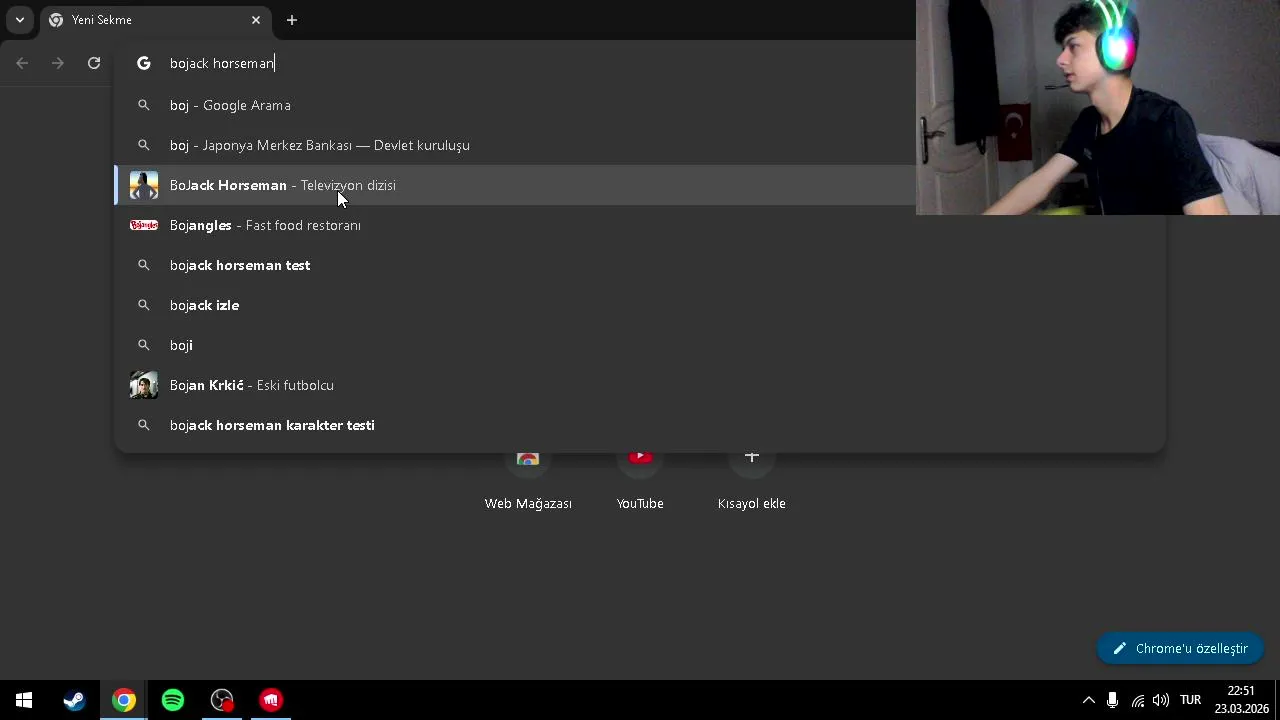1280x720 pixels.
Task: Choose Bojangles - Fast food restoranı suggestion
Action: click(640, 225)
